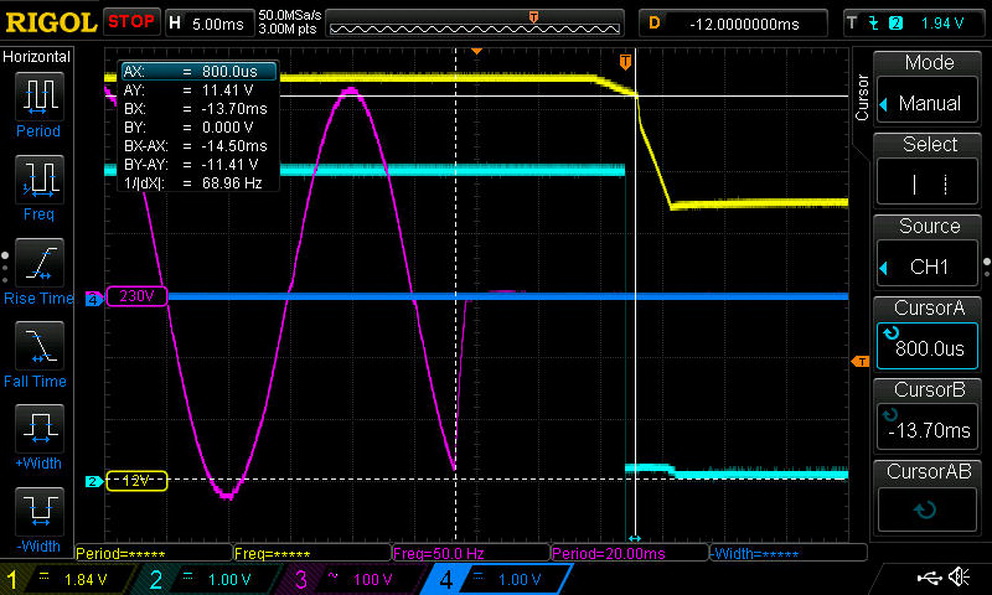Open the cursor Mode Manual dropdown
This screenshot has width=992, height=595.
coord(928,103)
